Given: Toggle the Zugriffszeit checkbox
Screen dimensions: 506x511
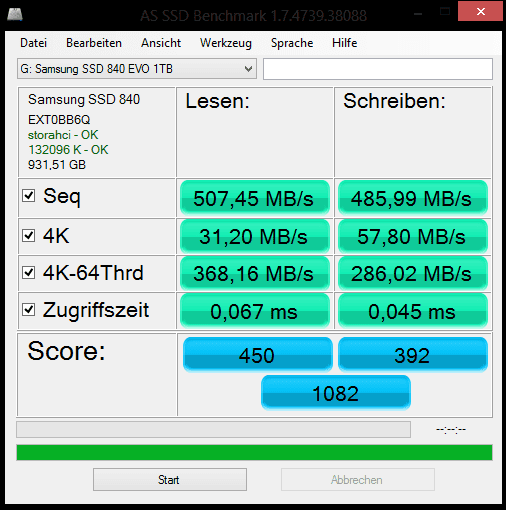Looking at the screenshot, I should pos(29,309).
